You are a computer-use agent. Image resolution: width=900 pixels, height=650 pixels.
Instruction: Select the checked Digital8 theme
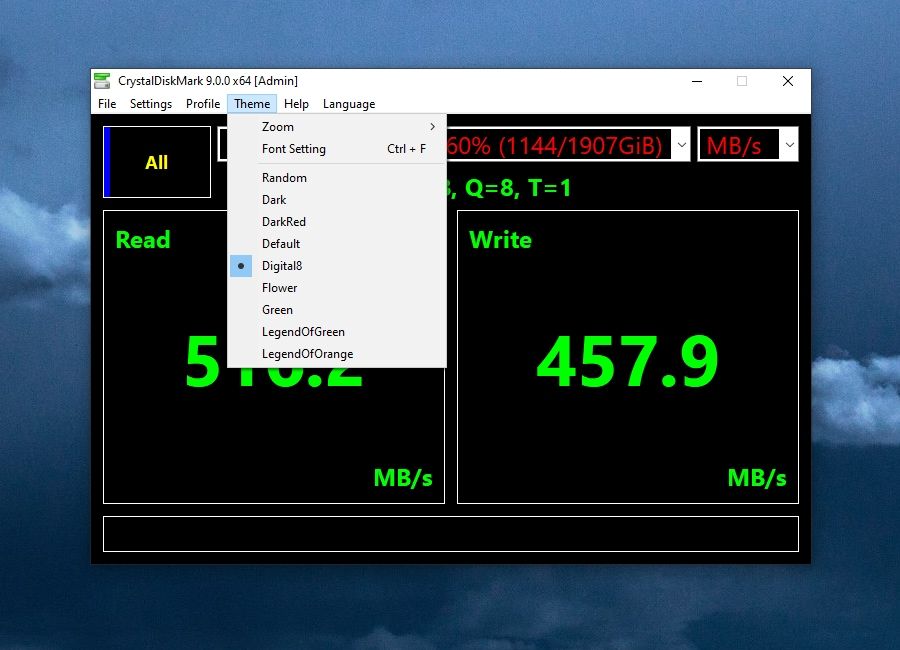[337, 266]
